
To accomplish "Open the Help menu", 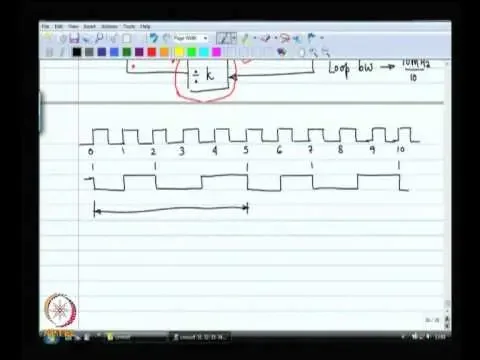I will pyautogui.click(x=145, y=26).
